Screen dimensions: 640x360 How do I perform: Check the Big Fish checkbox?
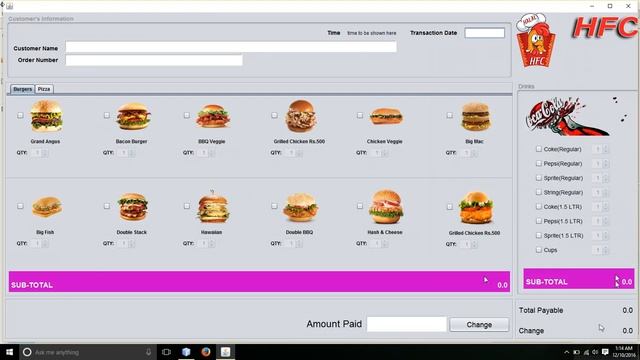click(20, 206)
